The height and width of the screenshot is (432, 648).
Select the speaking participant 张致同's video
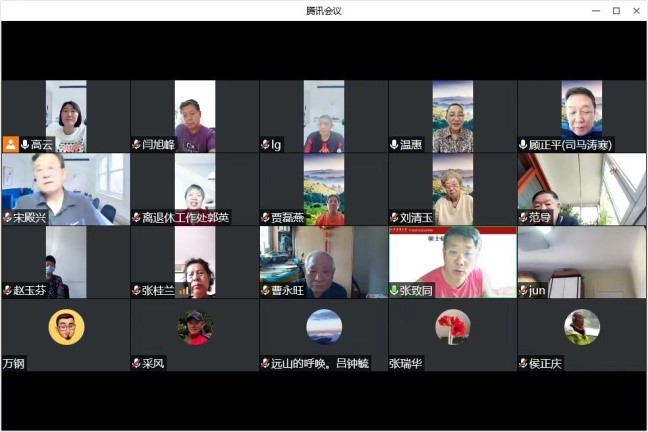(x=452, y=260)
